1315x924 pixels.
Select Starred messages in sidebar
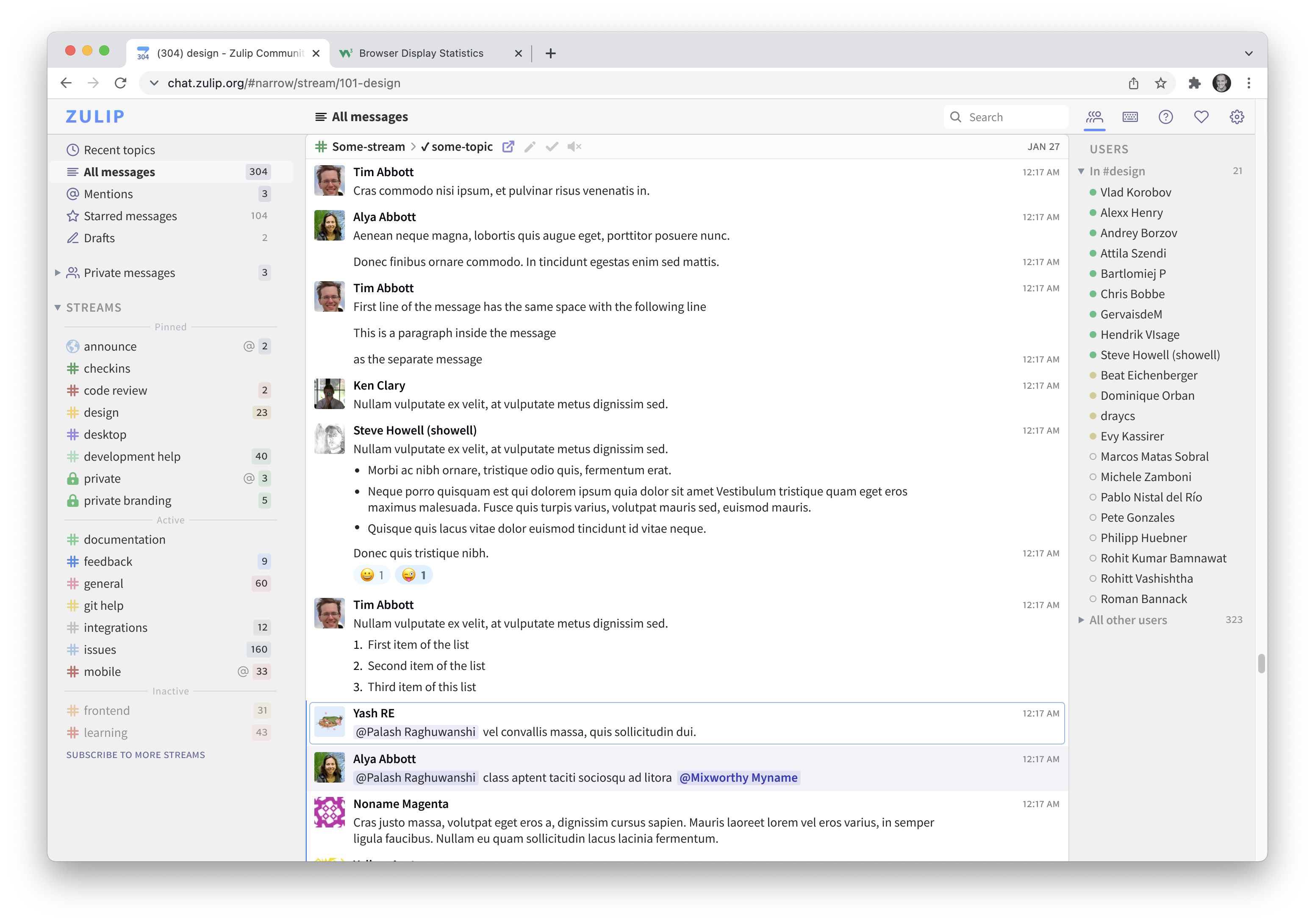point(130,216)
